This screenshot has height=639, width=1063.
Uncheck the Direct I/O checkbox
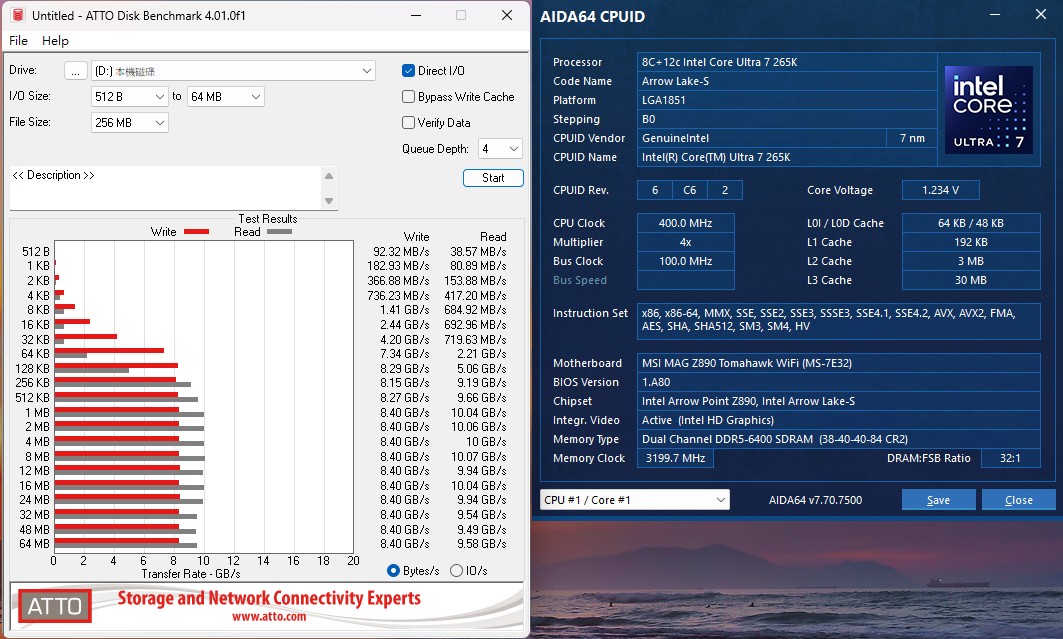[x=408, y=70]
